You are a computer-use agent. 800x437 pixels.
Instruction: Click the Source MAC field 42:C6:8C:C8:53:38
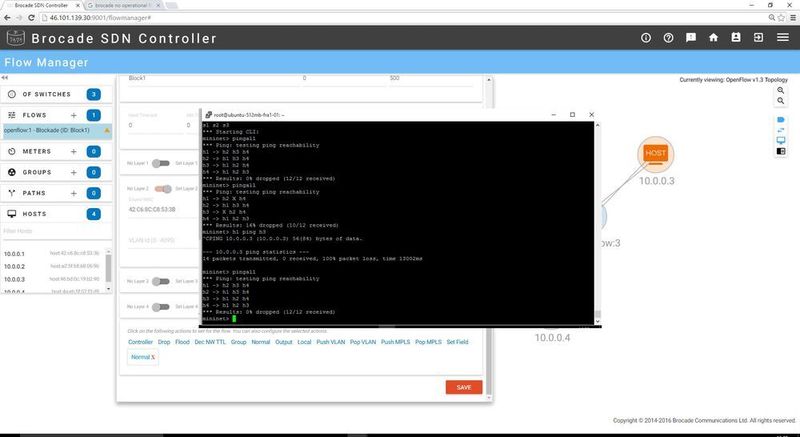(162, 210)
